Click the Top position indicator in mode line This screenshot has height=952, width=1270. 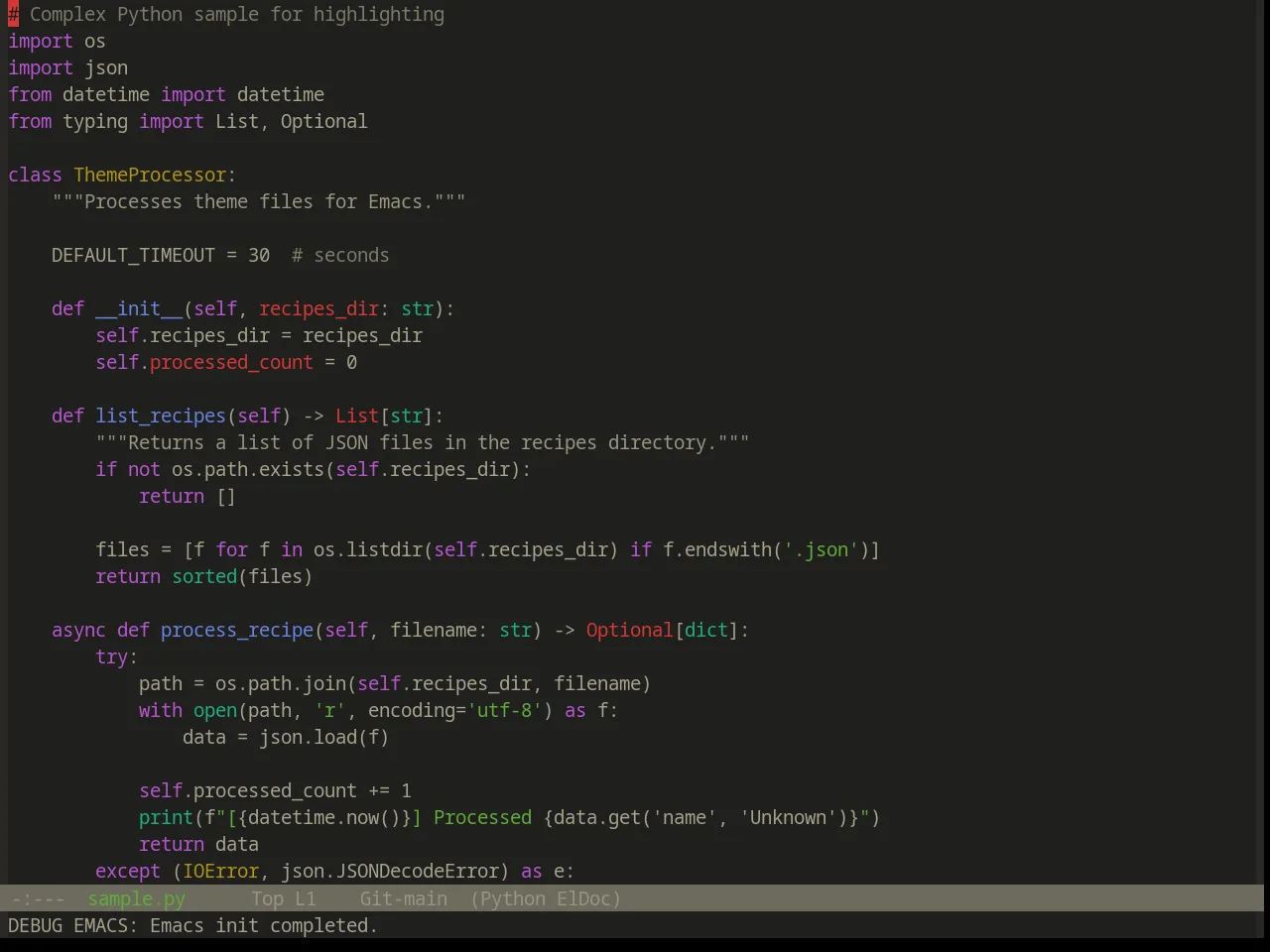[268, 898]
